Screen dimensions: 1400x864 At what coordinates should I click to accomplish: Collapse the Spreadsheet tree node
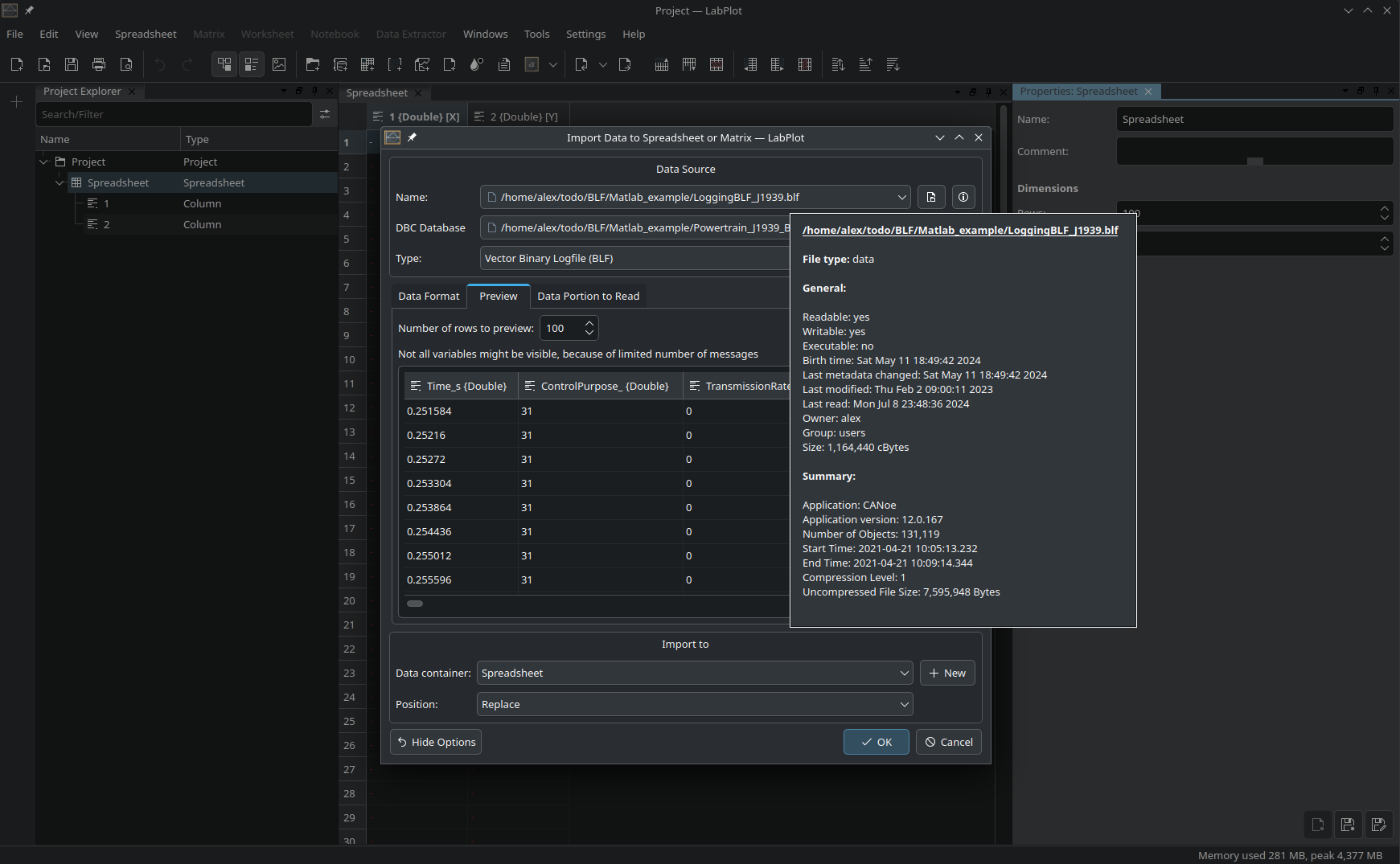click(x=60, y=182)
